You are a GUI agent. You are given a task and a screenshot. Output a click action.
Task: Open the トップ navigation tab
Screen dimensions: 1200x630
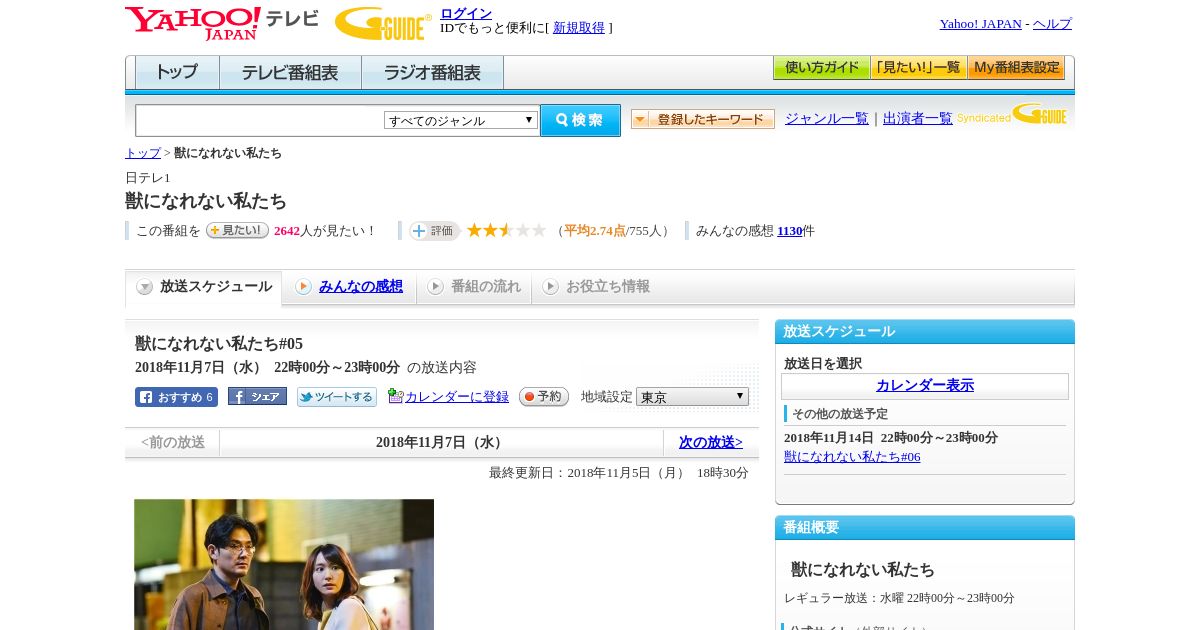click(177, 73)
